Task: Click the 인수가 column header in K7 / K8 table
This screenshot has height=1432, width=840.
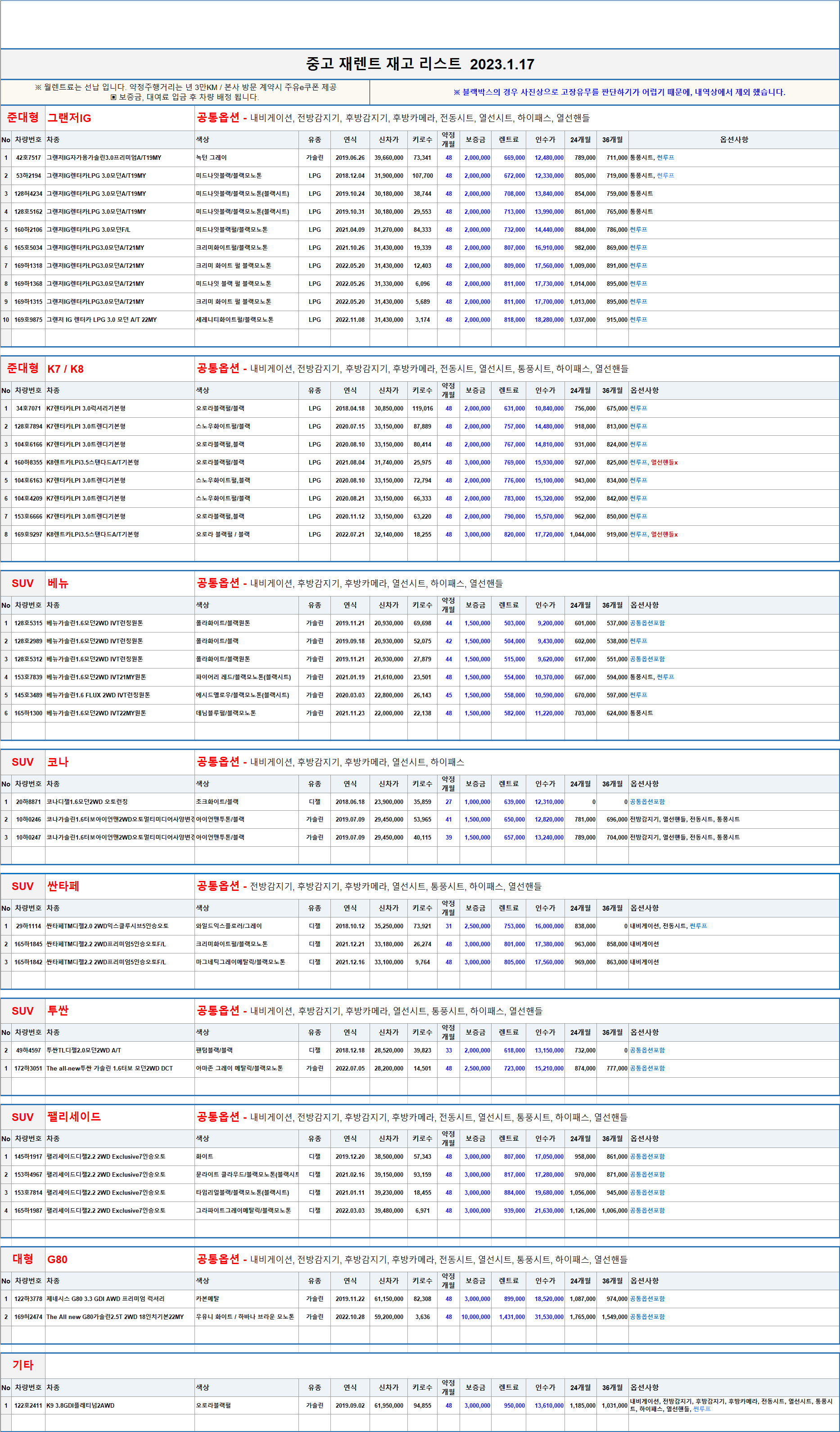Action: click(545, 390)
